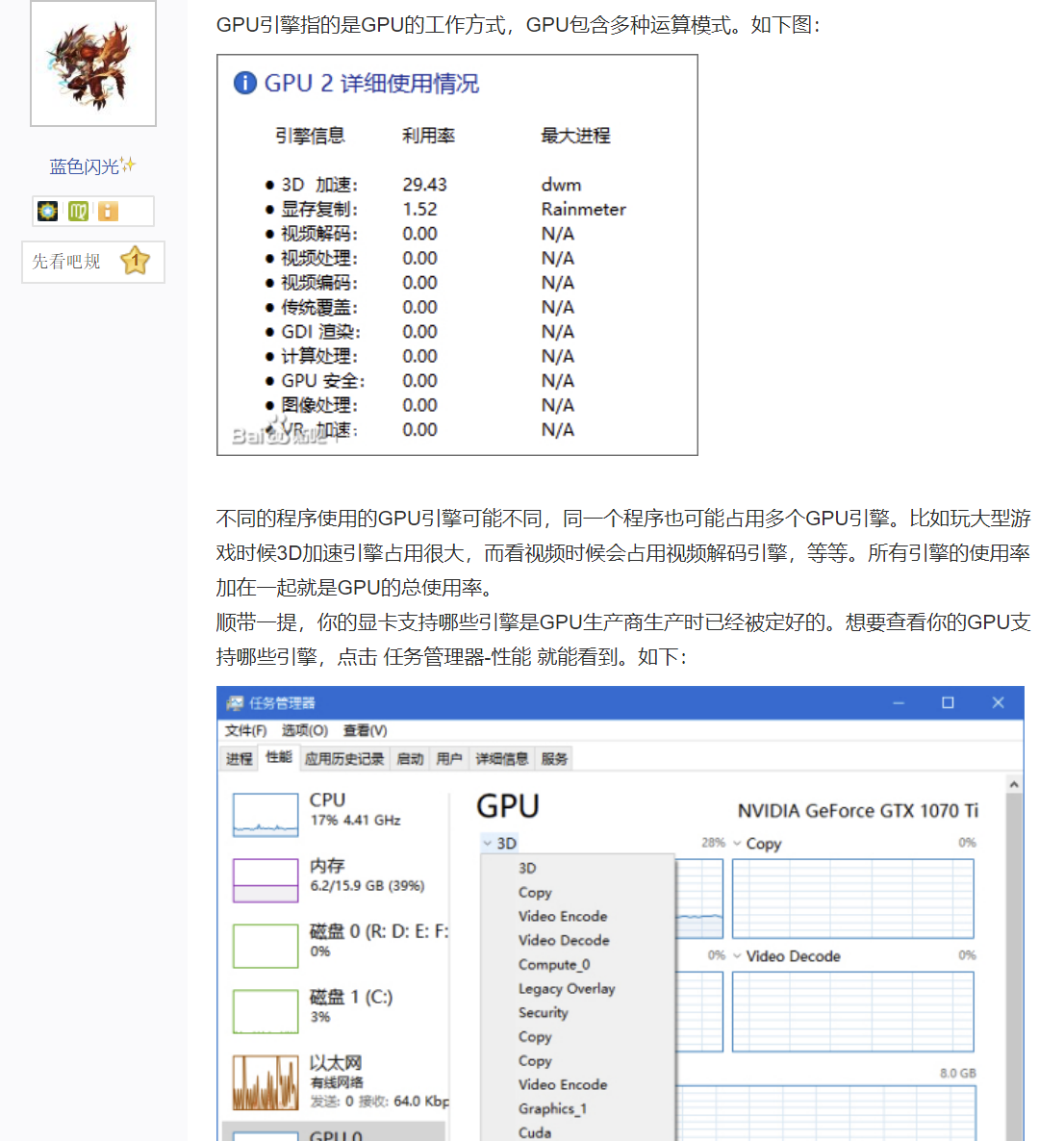Open the Copy engine graph dropdown
Screen dimensions: 1064x1141
[x=737, y=844]
